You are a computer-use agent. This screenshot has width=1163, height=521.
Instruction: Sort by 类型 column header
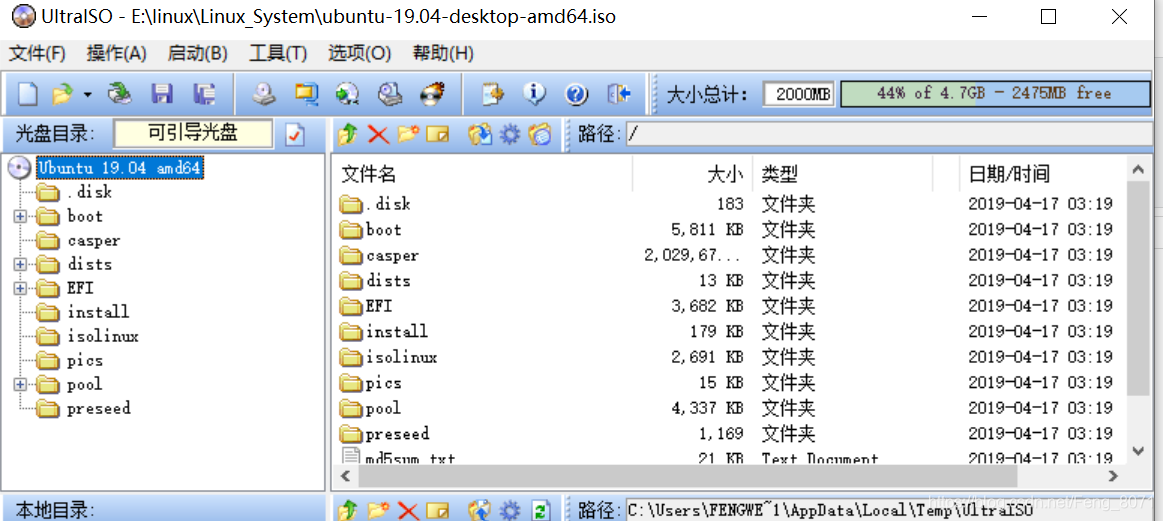843,174
